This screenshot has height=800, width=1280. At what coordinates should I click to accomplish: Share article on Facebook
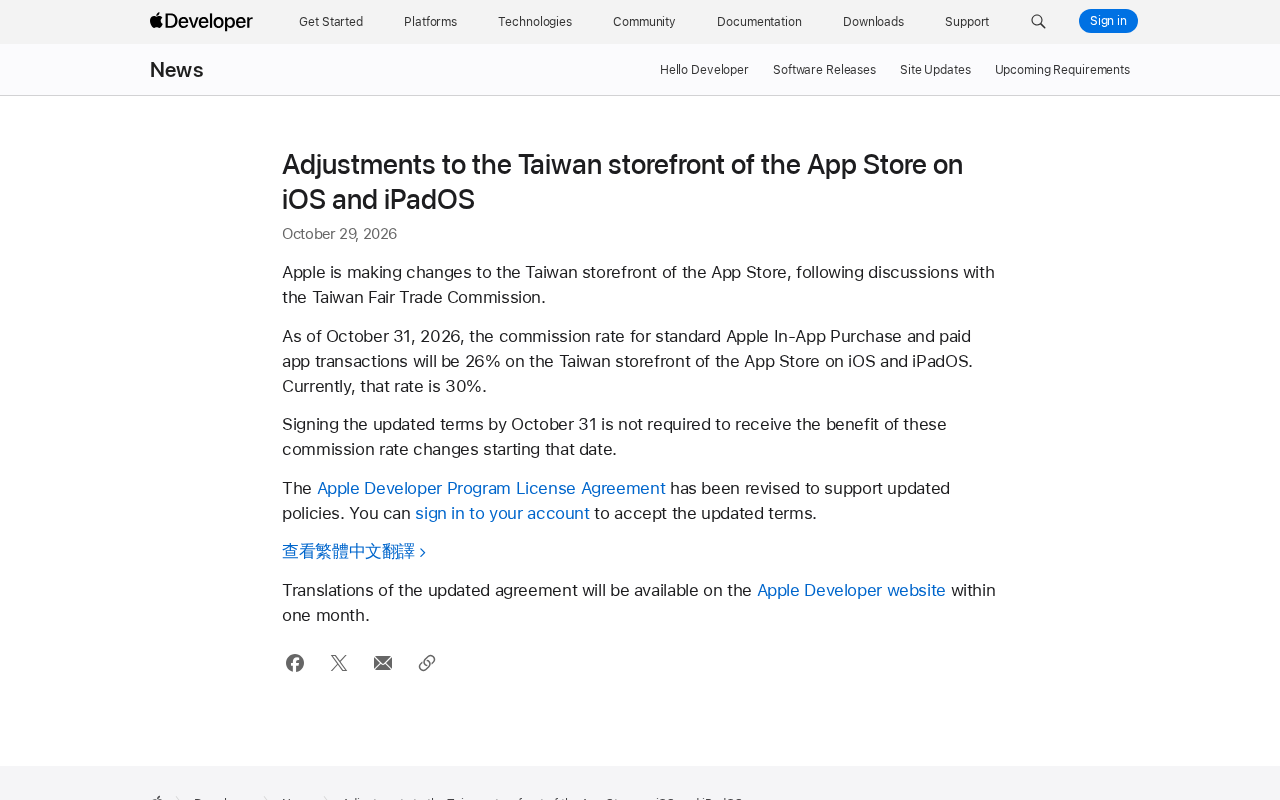295,663
